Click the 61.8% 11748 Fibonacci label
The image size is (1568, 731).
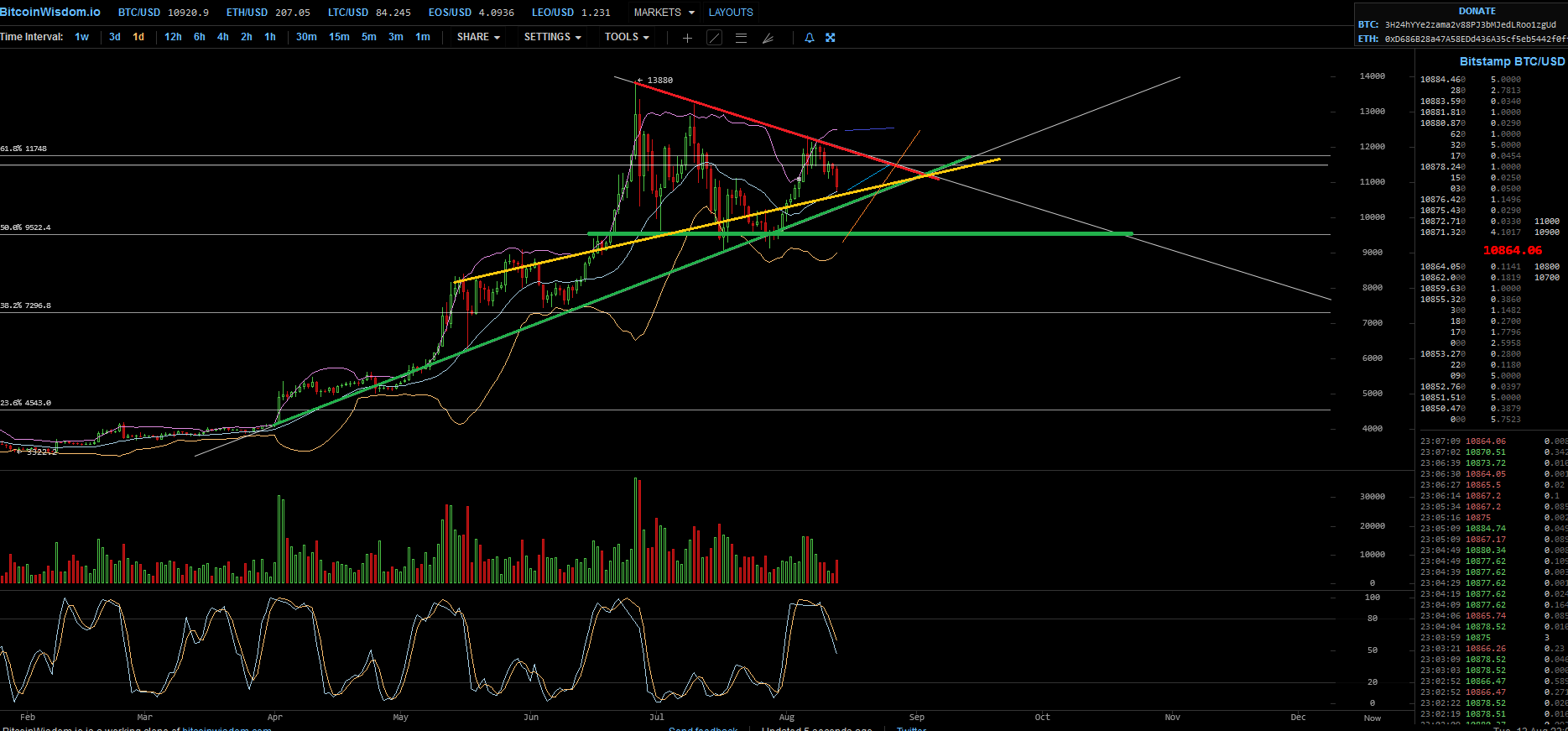pyautogui.click(x=23, y=149)
